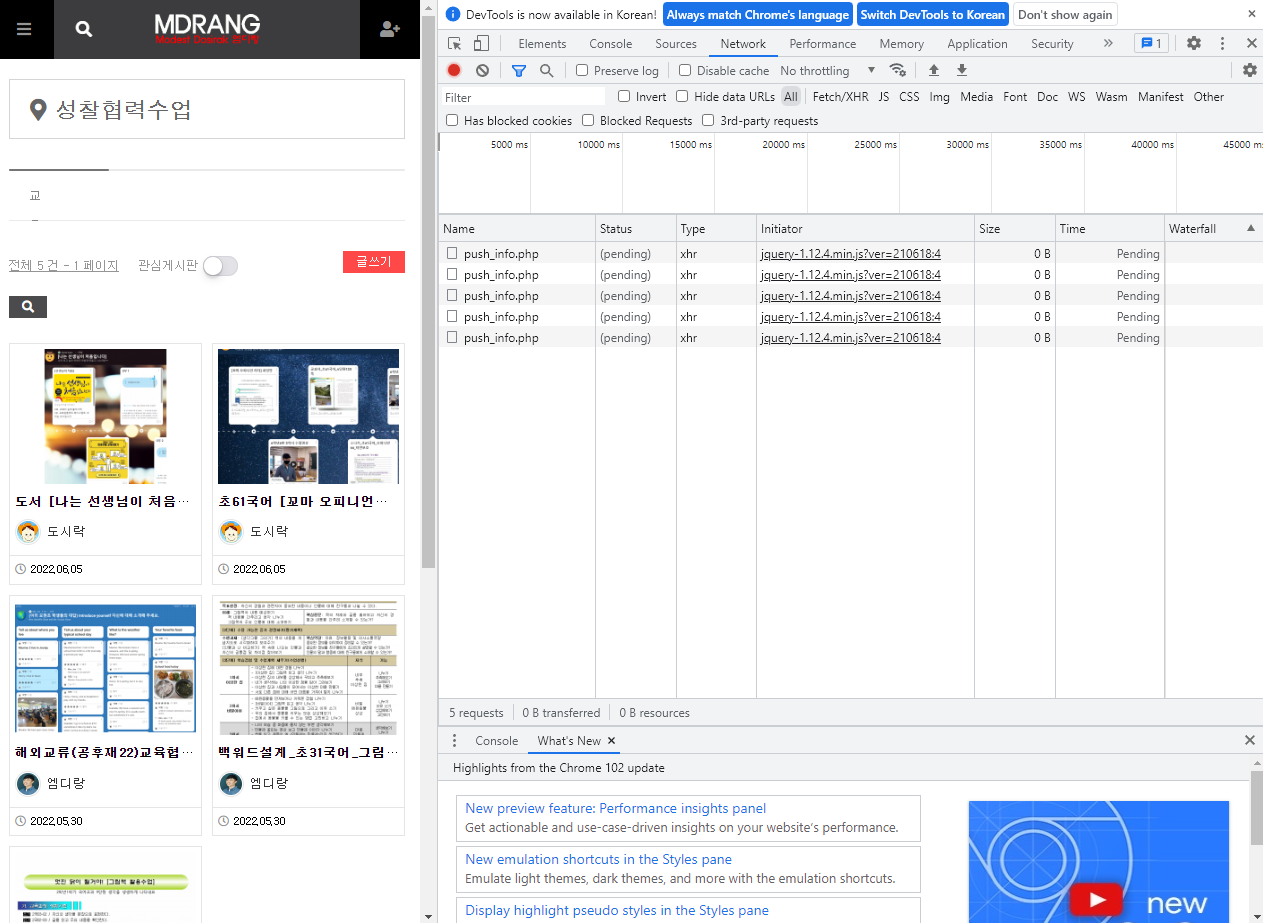Open the DevTools settings gear in the top bar

click(1194, 43)
